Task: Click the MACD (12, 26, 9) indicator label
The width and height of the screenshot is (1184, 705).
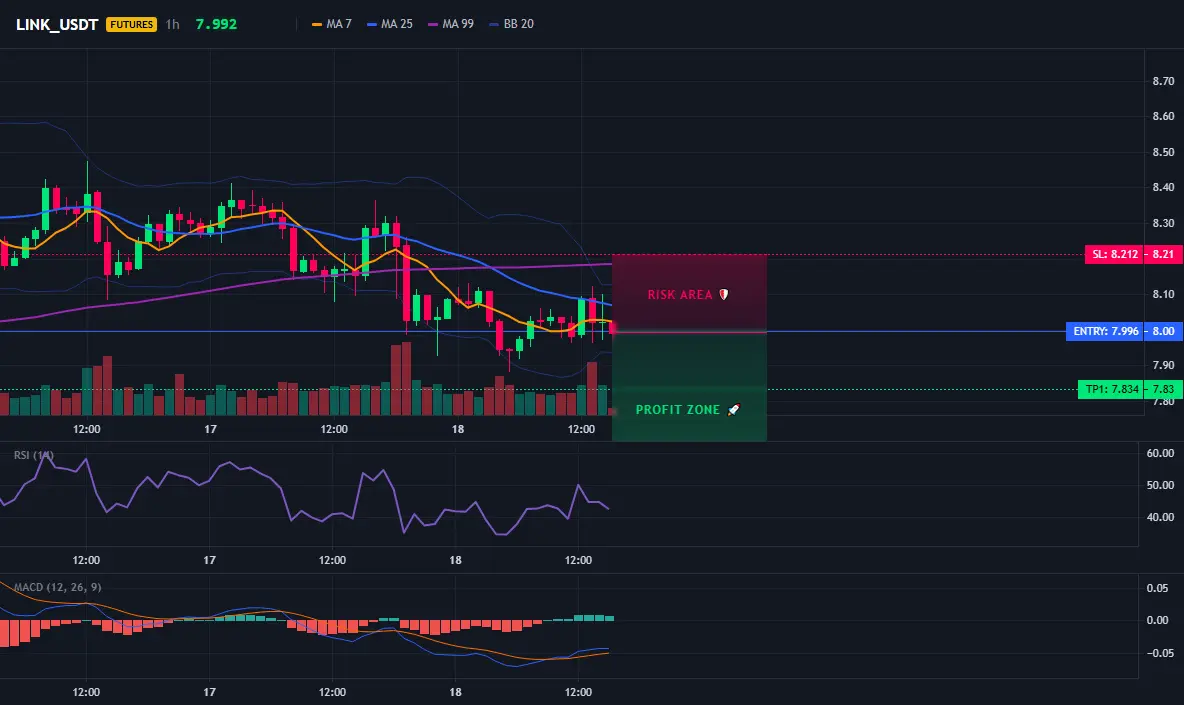Action: 57,587
